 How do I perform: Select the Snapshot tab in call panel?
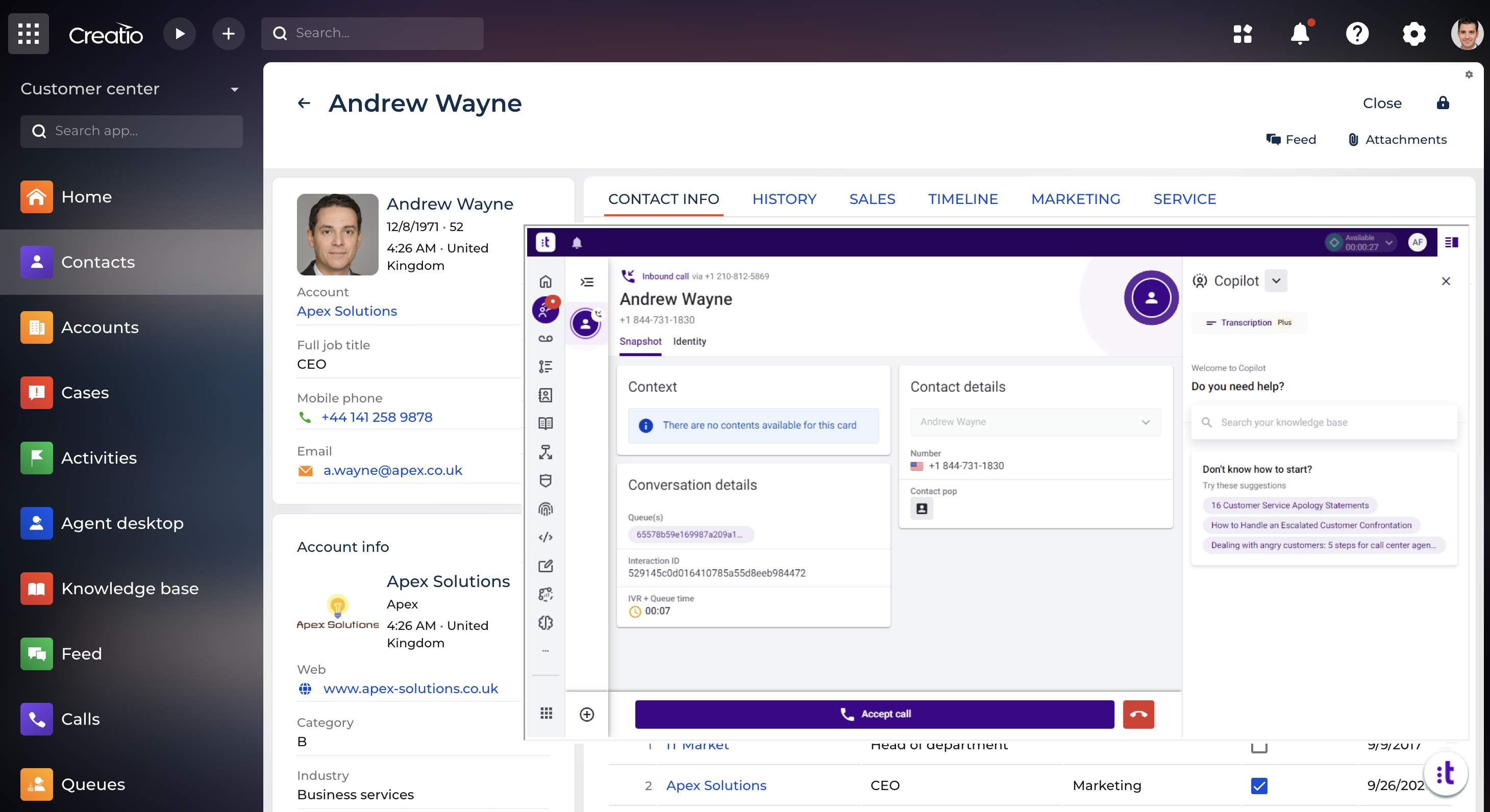[x=640, y=341]
